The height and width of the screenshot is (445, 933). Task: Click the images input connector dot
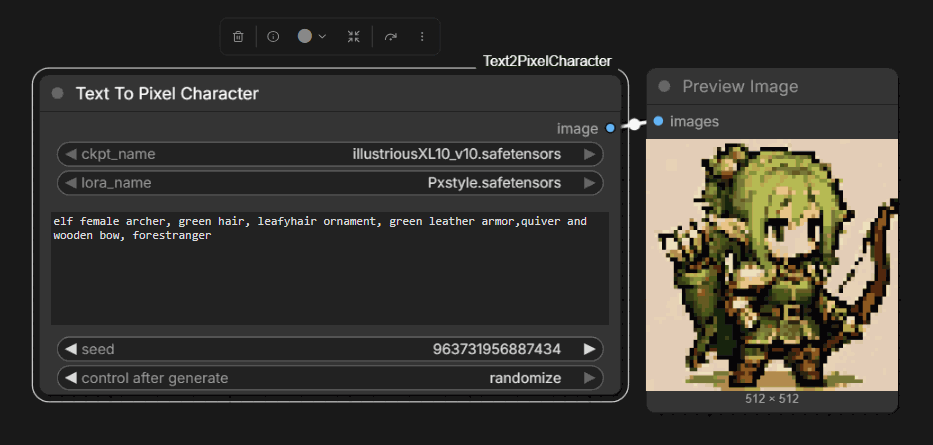[658, 121]
